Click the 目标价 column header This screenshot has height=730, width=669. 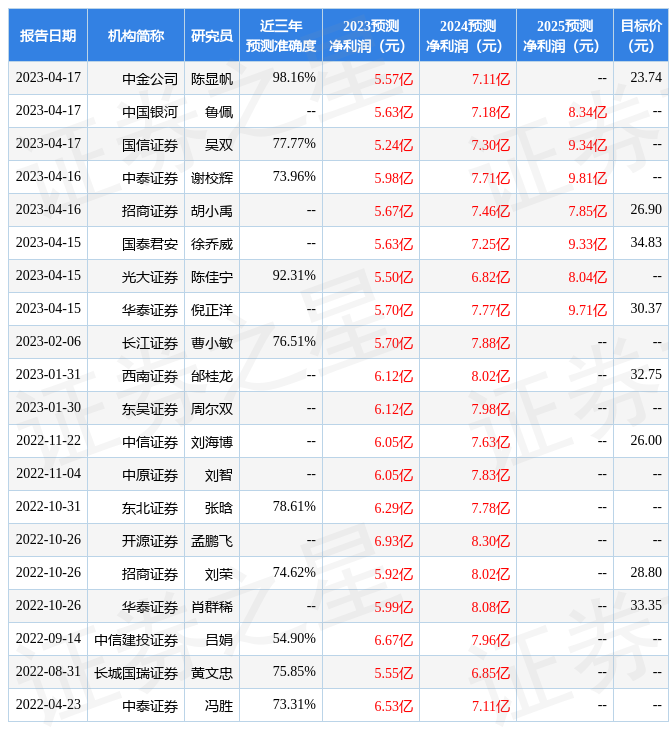tap(641, 35)
